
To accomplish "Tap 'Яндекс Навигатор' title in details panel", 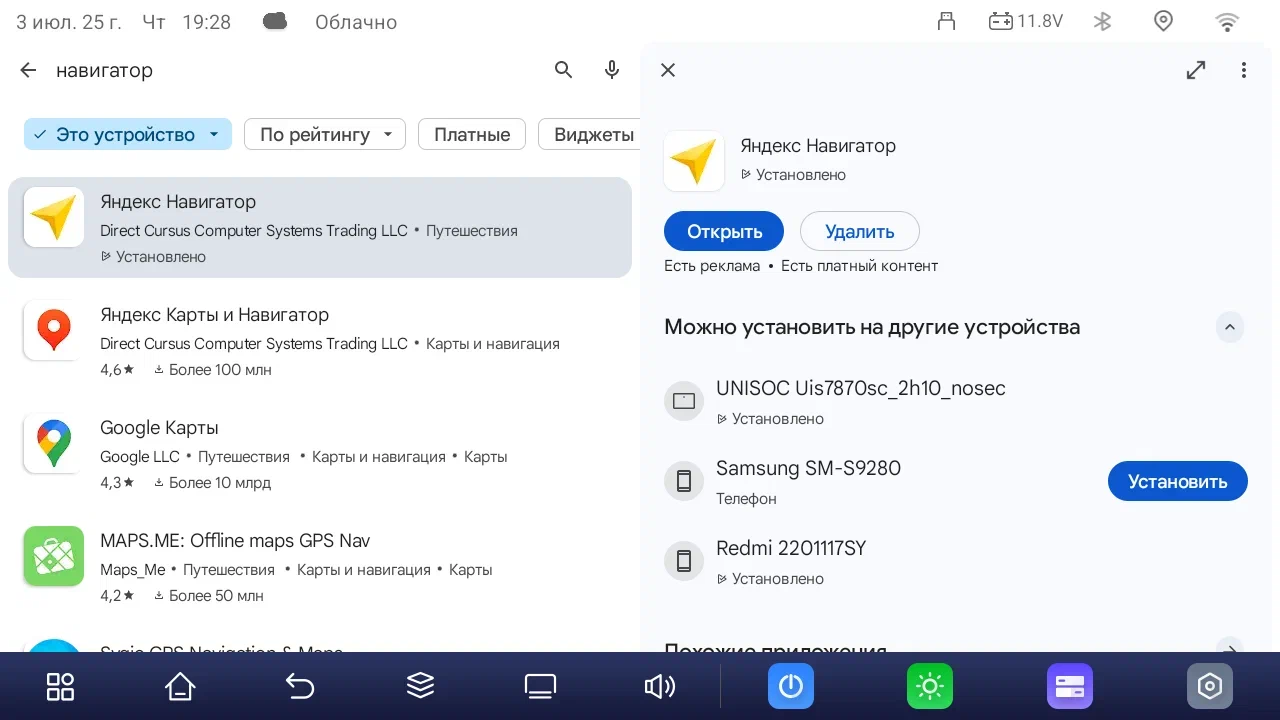I will pyautogui.click(x=818, y=145).
